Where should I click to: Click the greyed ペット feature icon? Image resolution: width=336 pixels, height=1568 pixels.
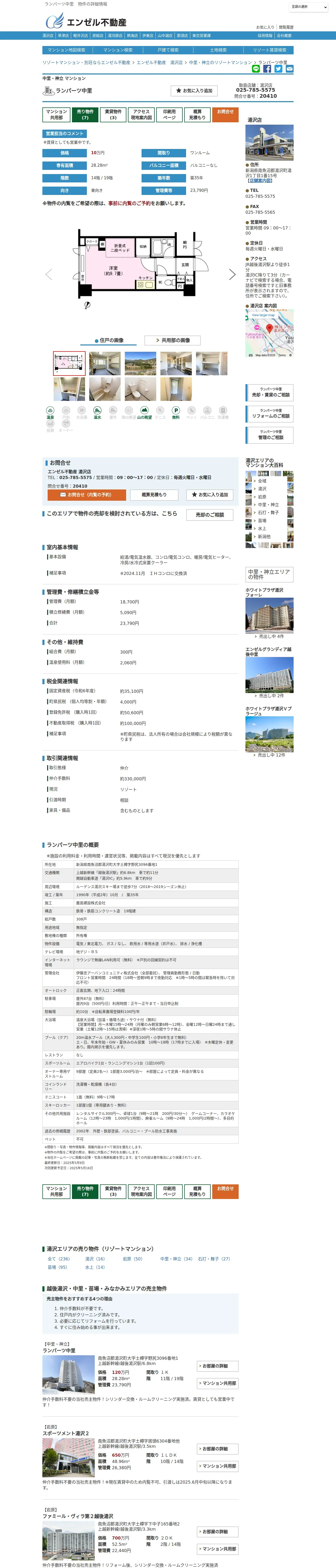pos(192,413)
